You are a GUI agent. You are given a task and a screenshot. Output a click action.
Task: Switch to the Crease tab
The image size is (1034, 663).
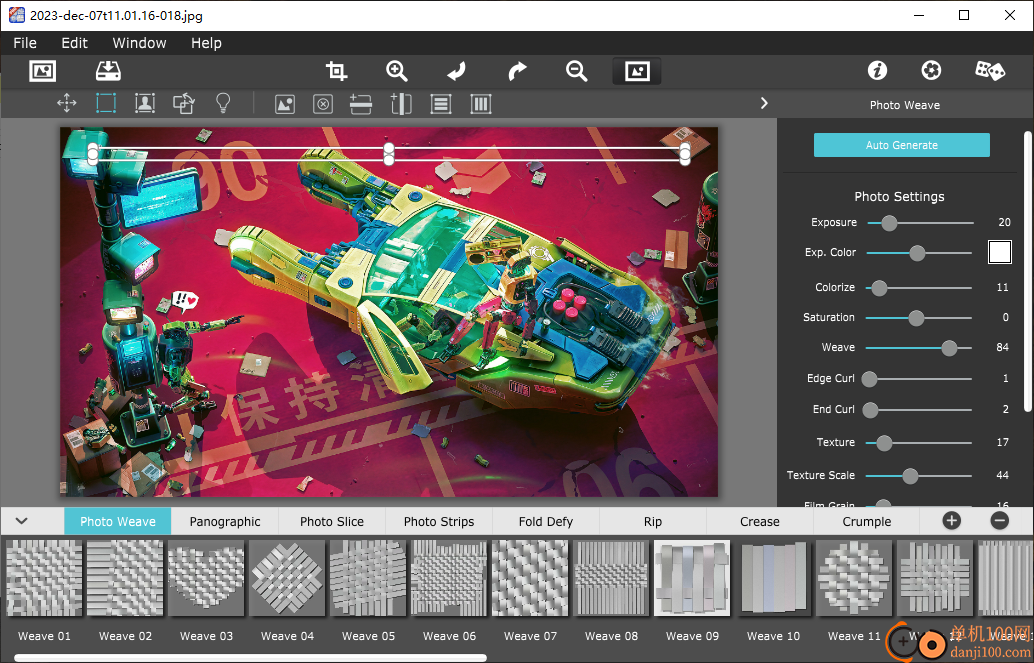click(x=760, y=521)
